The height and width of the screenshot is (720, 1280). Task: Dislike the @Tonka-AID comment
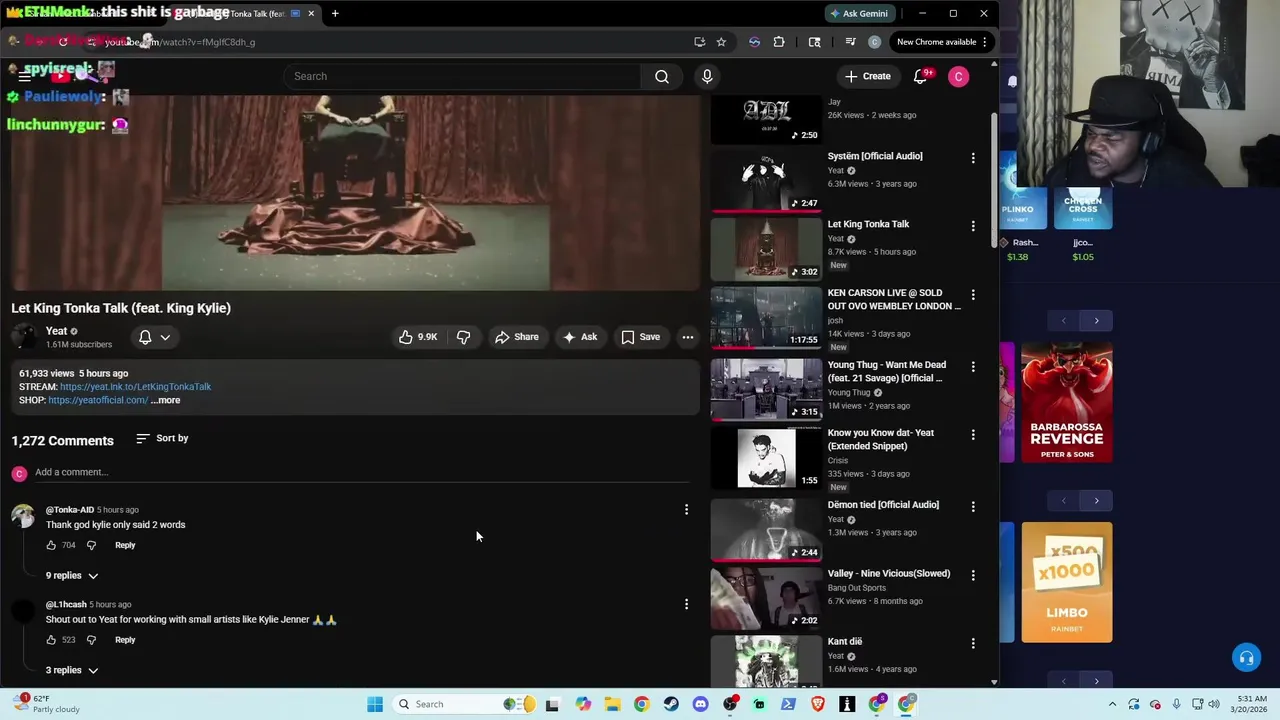tap(91, 545)
